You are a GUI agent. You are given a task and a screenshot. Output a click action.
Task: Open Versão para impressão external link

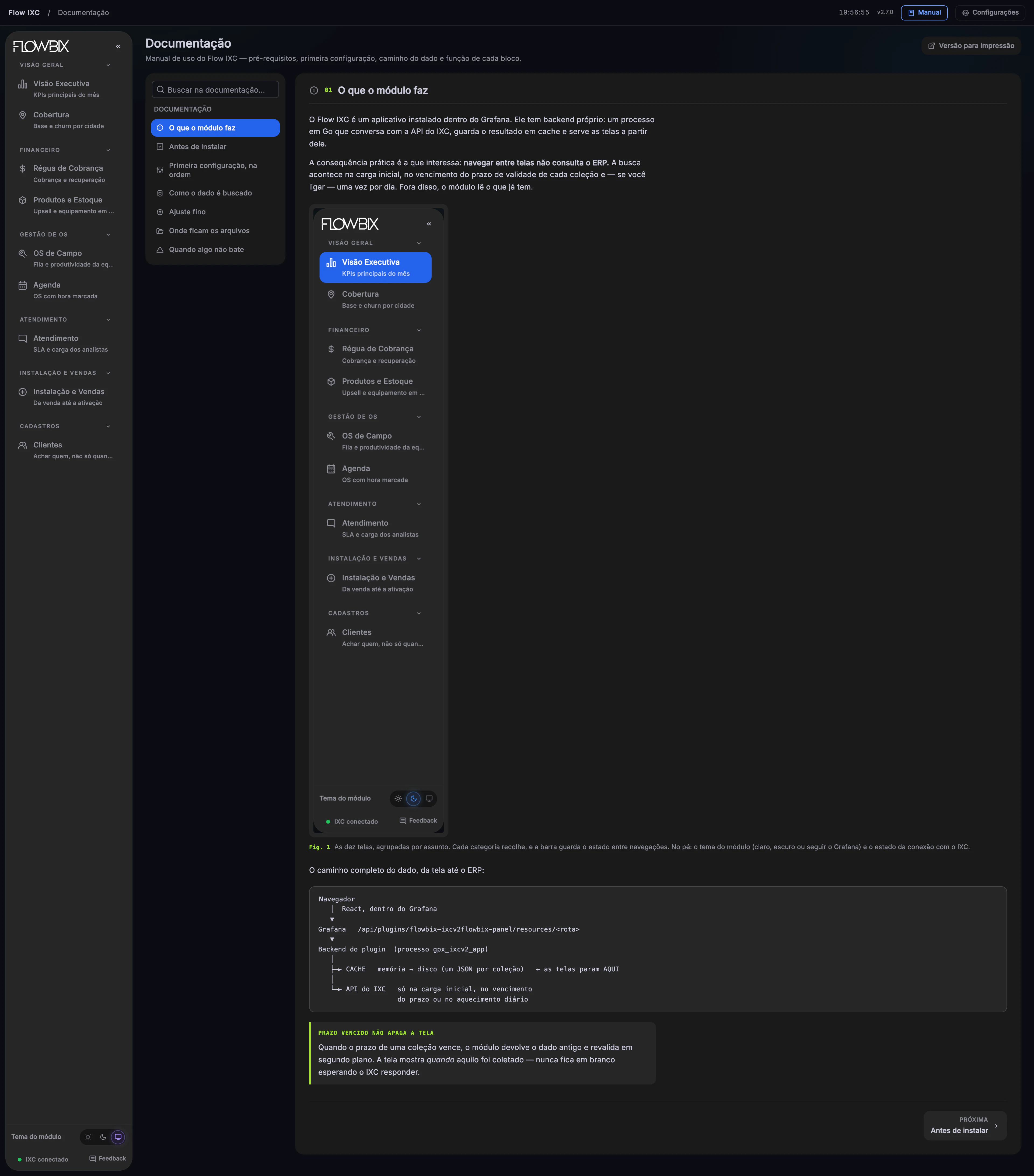pos(971,46)
